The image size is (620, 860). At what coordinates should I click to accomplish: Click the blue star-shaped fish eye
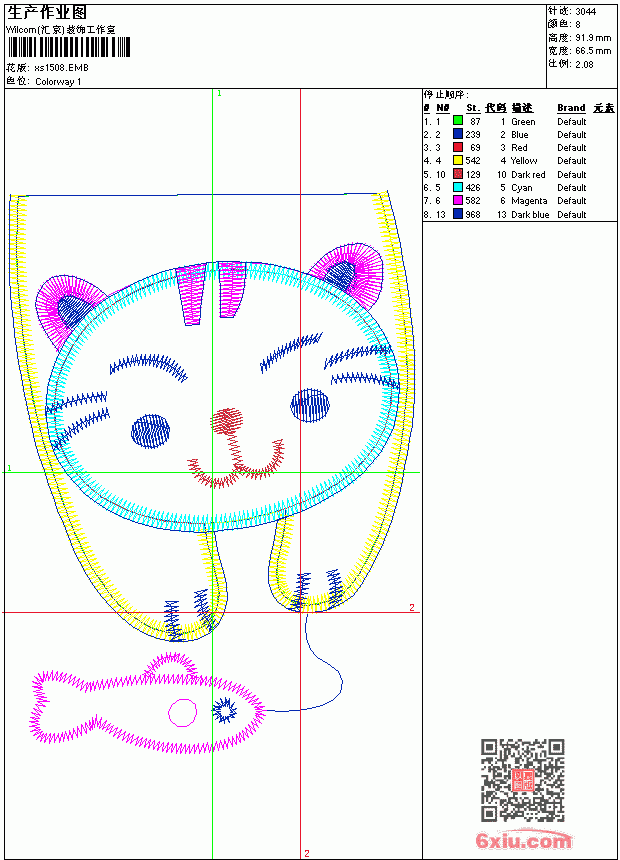click(x=224, y=711)
